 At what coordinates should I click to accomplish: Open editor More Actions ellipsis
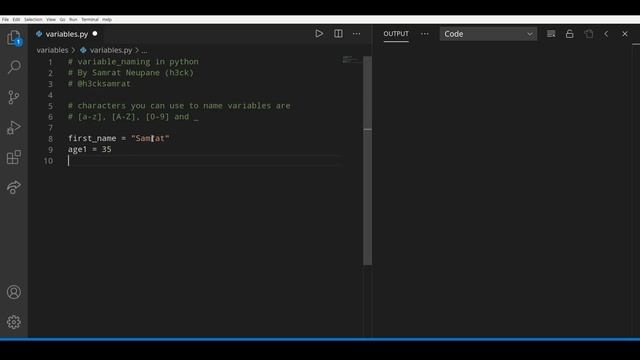click(357, 34)
